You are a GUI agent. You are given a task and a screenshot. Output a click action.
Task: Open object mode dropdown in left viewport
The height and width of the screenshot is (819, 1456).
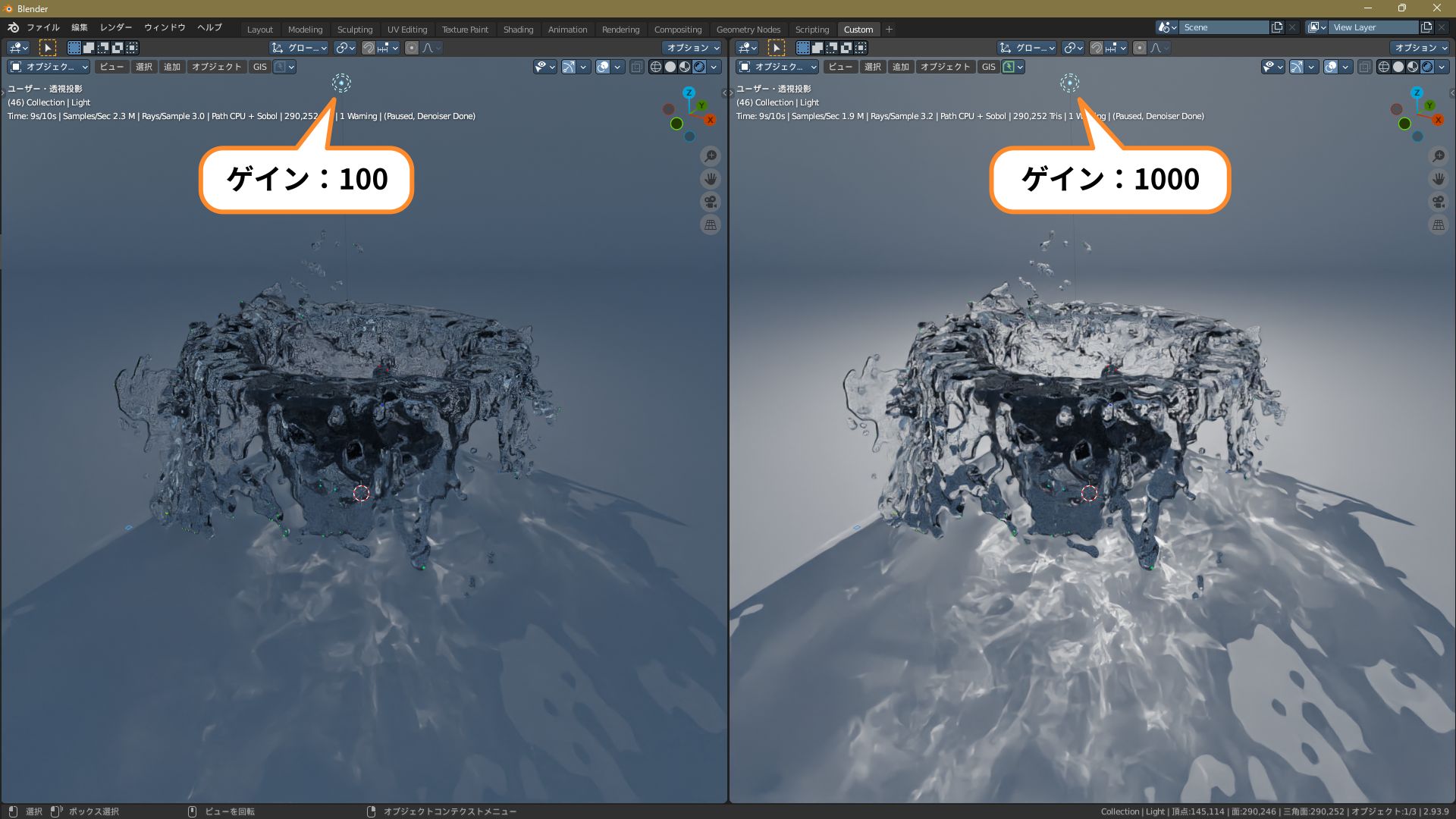tap(49, 67)
